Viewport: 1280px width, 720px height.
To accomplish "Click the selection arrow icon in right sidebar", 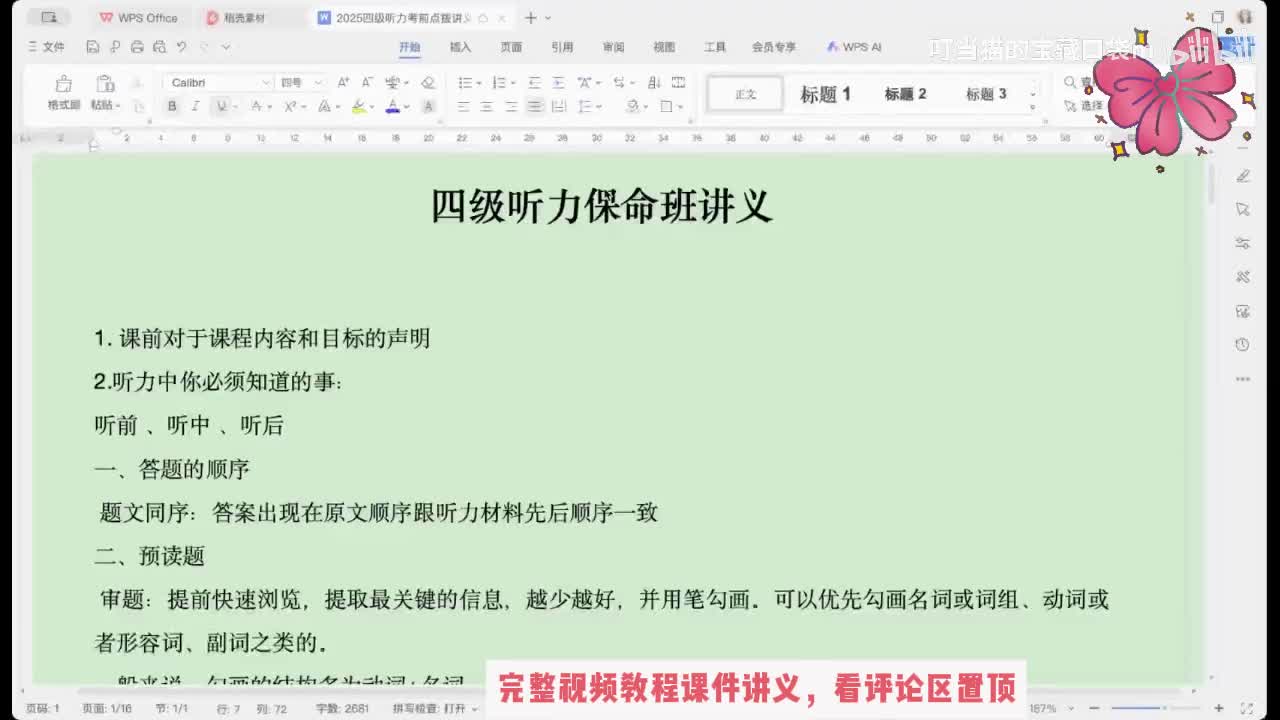I will point(1243,209).
